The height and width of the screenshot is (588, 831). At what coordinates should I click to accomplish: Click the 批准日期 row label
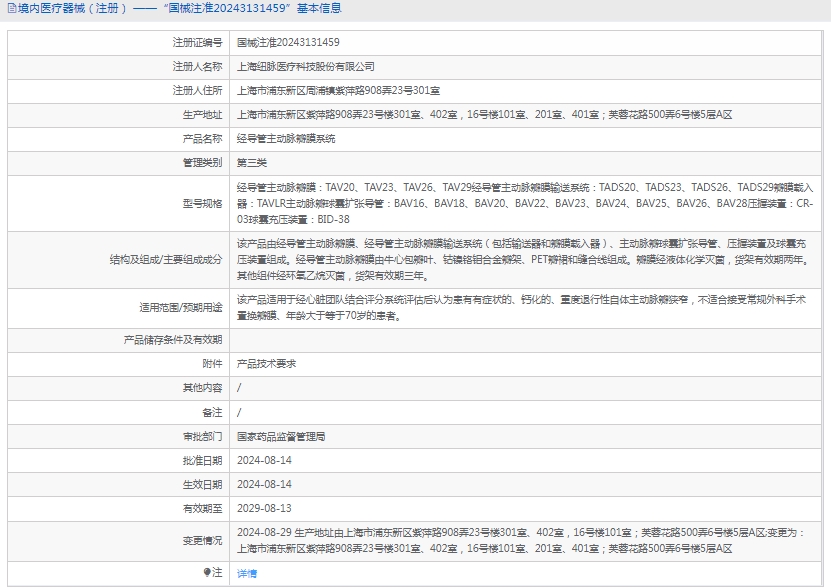[x=202, y=461]
